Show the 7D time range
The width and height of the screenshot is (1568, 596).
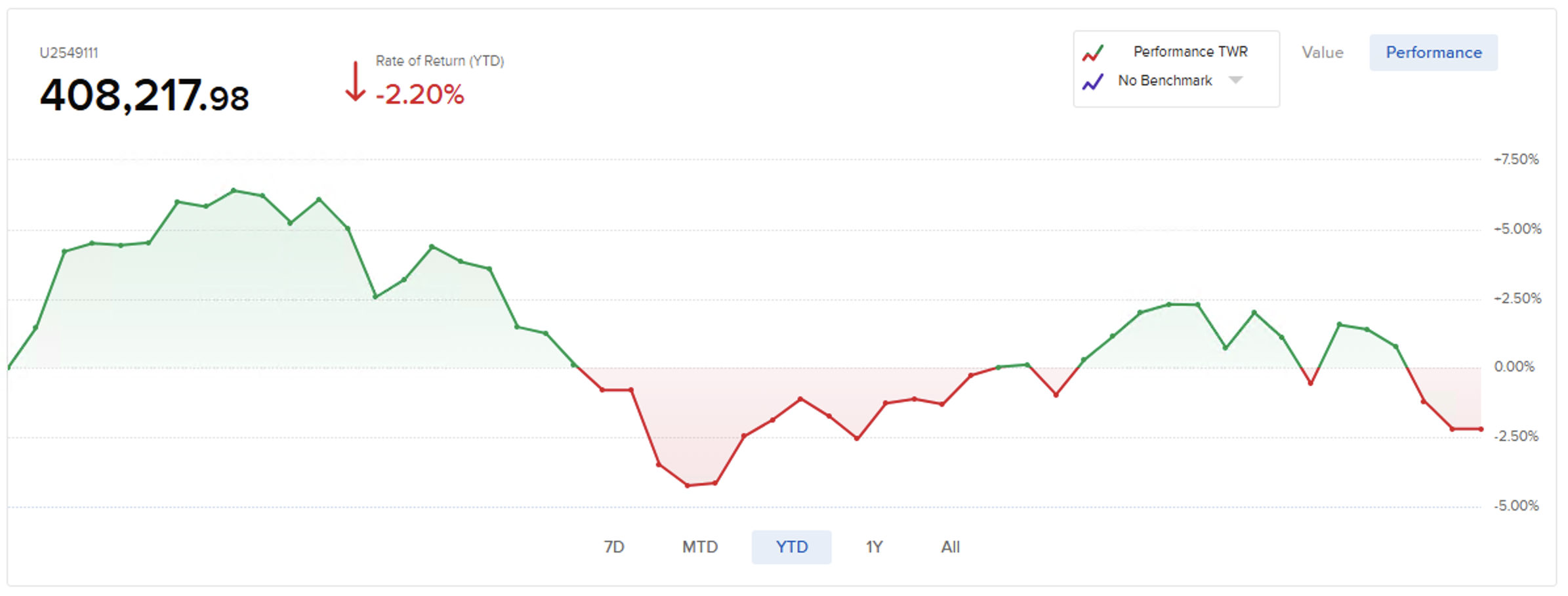(x=614, y=547)
